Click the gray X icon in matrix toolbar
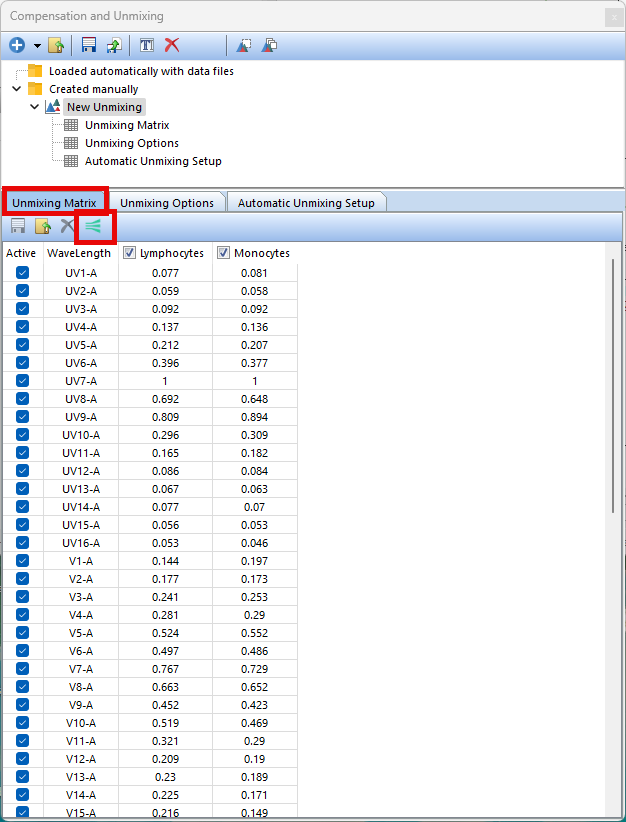The height and width of the screenshot is (822, 626). tap(67, 227)
